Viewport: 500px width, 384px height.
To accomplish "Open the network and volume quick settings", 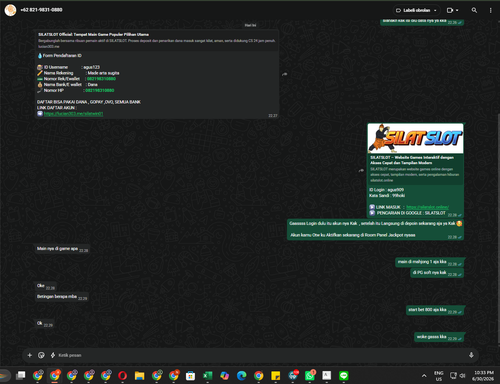I will (x=458, y=376).
